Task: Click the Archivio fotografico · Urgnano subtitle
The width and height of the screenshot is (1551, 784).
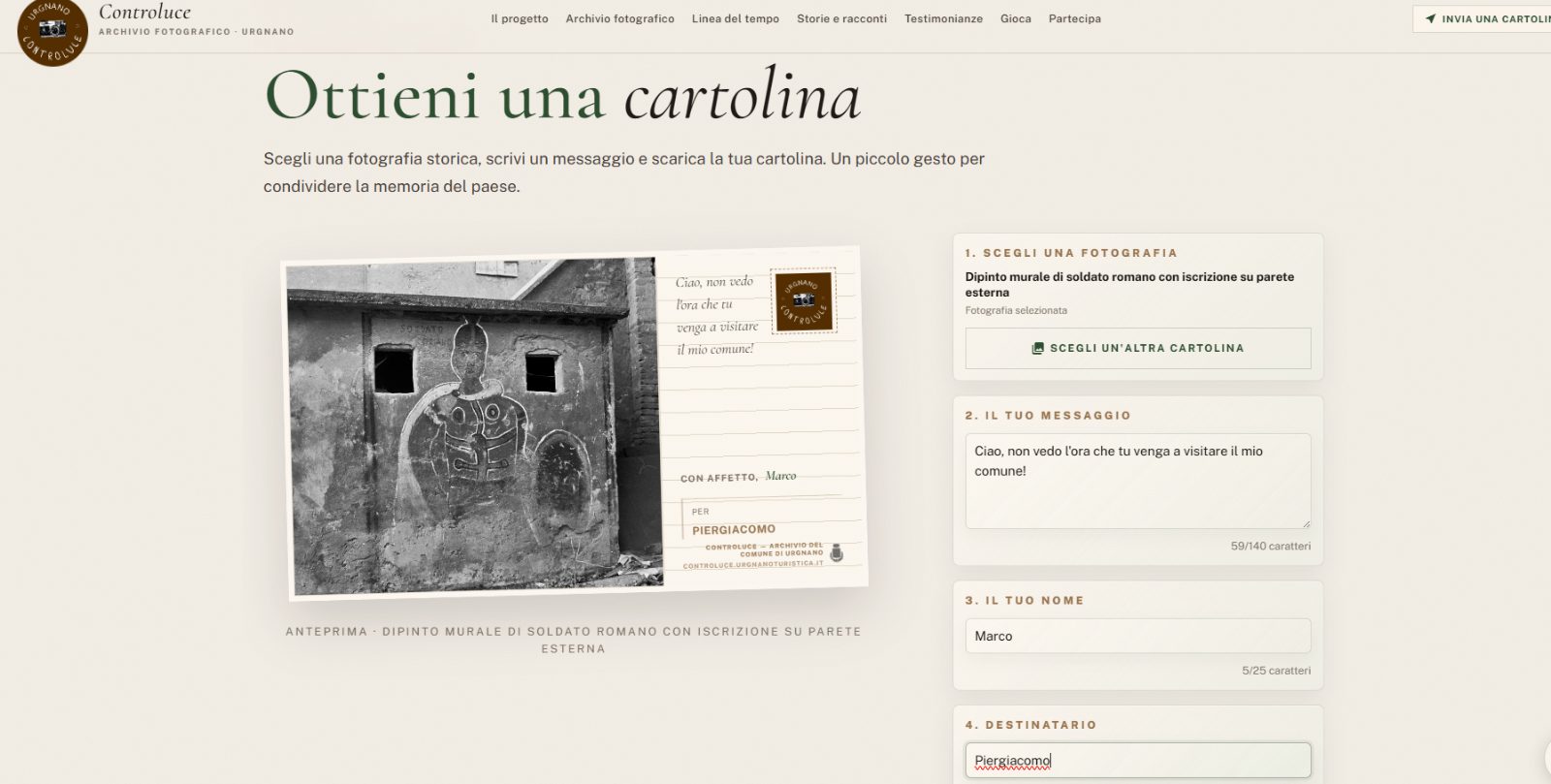Action: tap(196, 32)
